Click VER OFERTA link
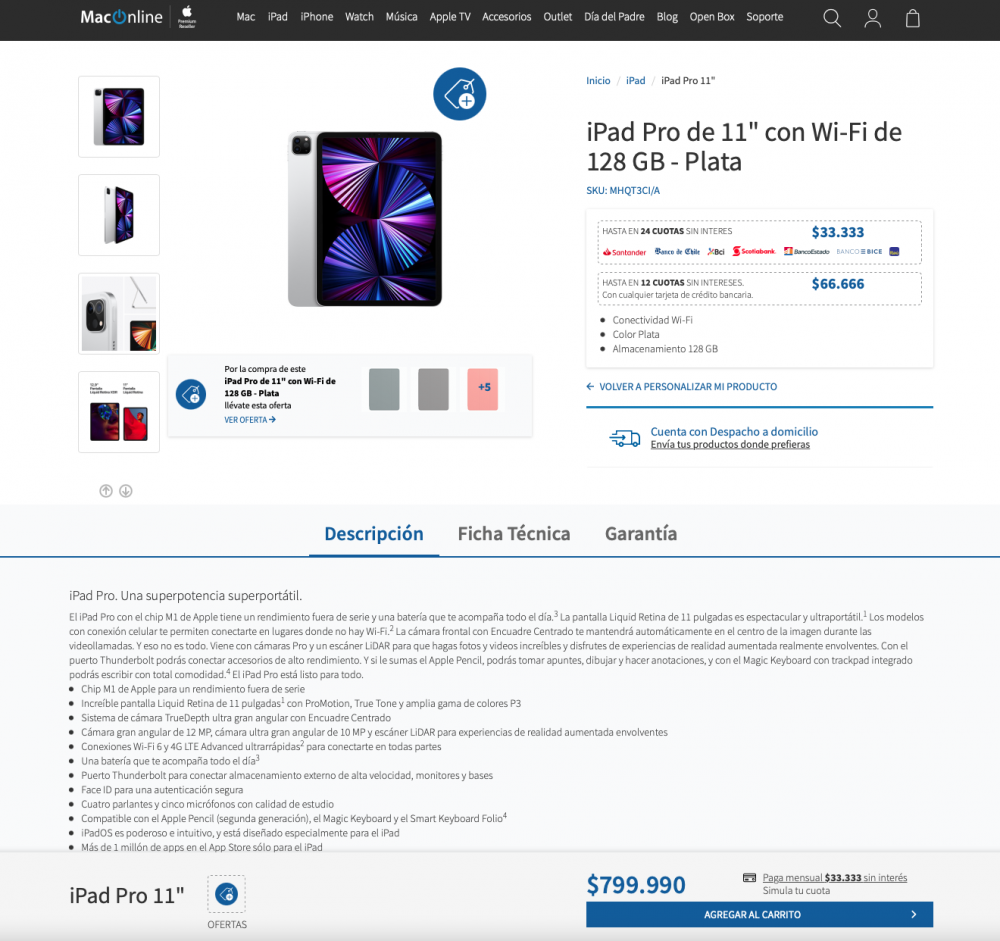The image size is (1000, 941). pos(250,420)
